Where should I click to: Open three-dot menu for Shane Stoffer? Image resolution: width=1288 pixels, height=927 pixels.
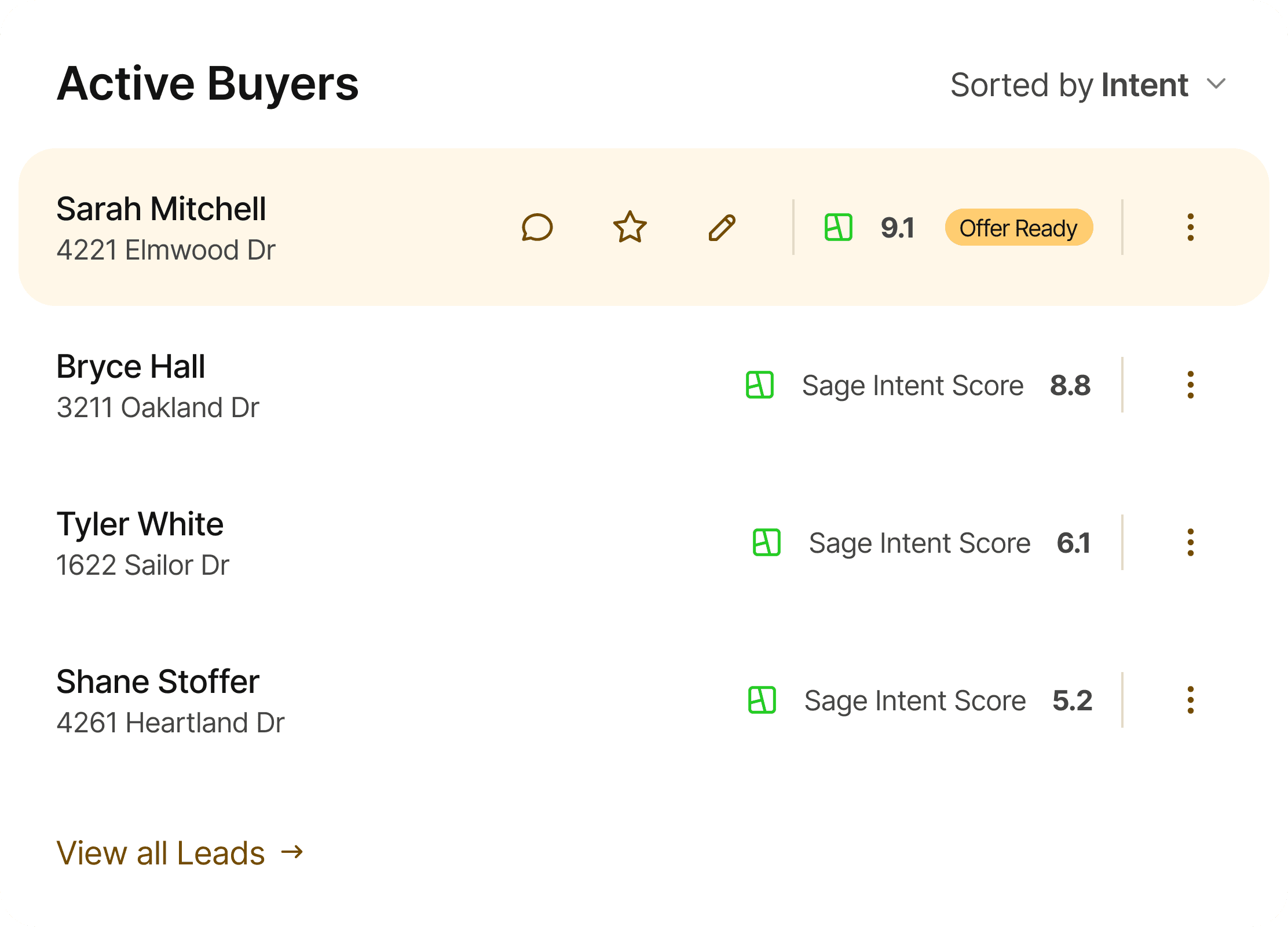pos(1190,700)
